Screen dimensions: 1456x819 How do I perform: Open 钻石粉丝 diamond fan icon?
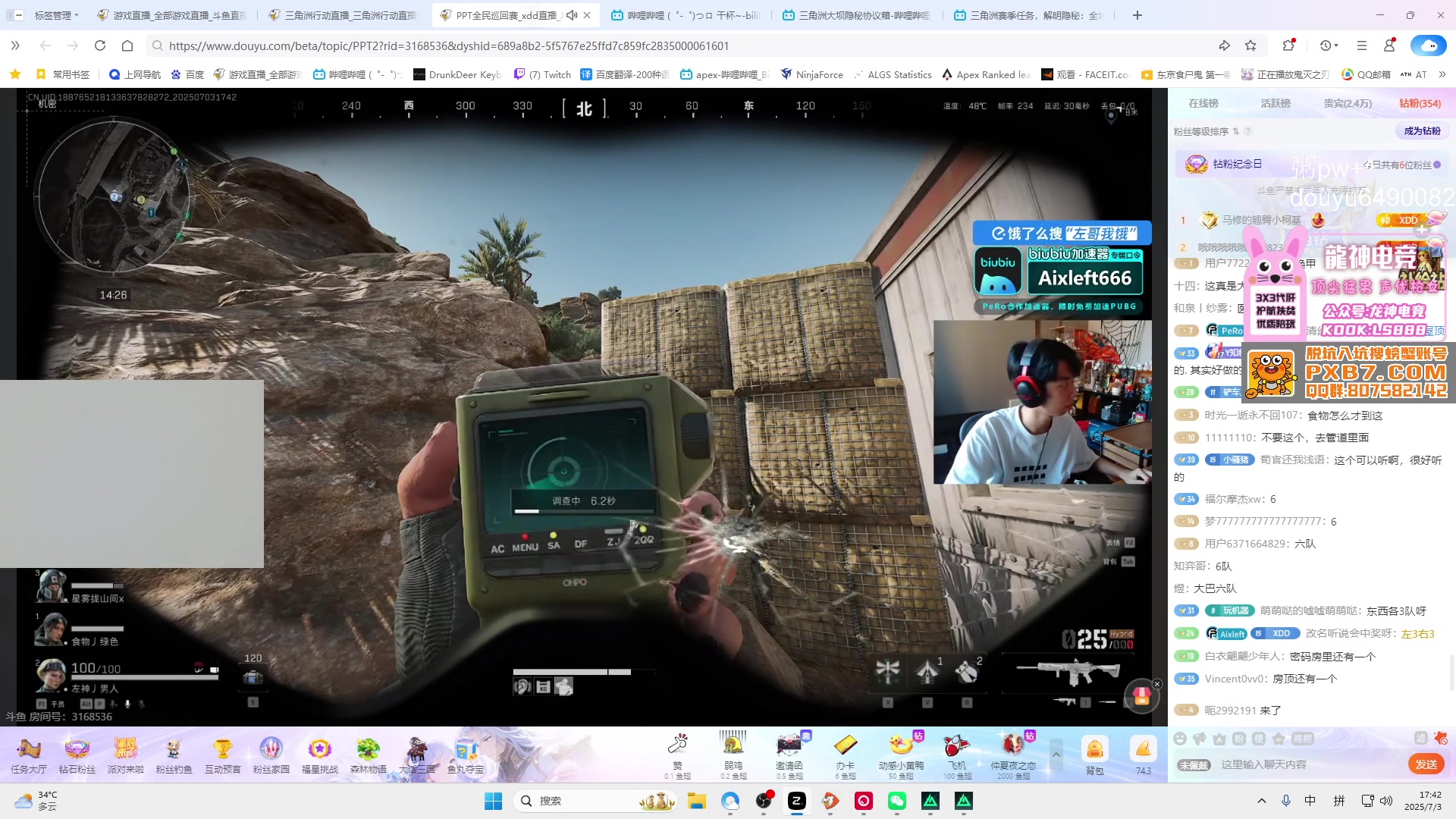(x=77, y=755)
